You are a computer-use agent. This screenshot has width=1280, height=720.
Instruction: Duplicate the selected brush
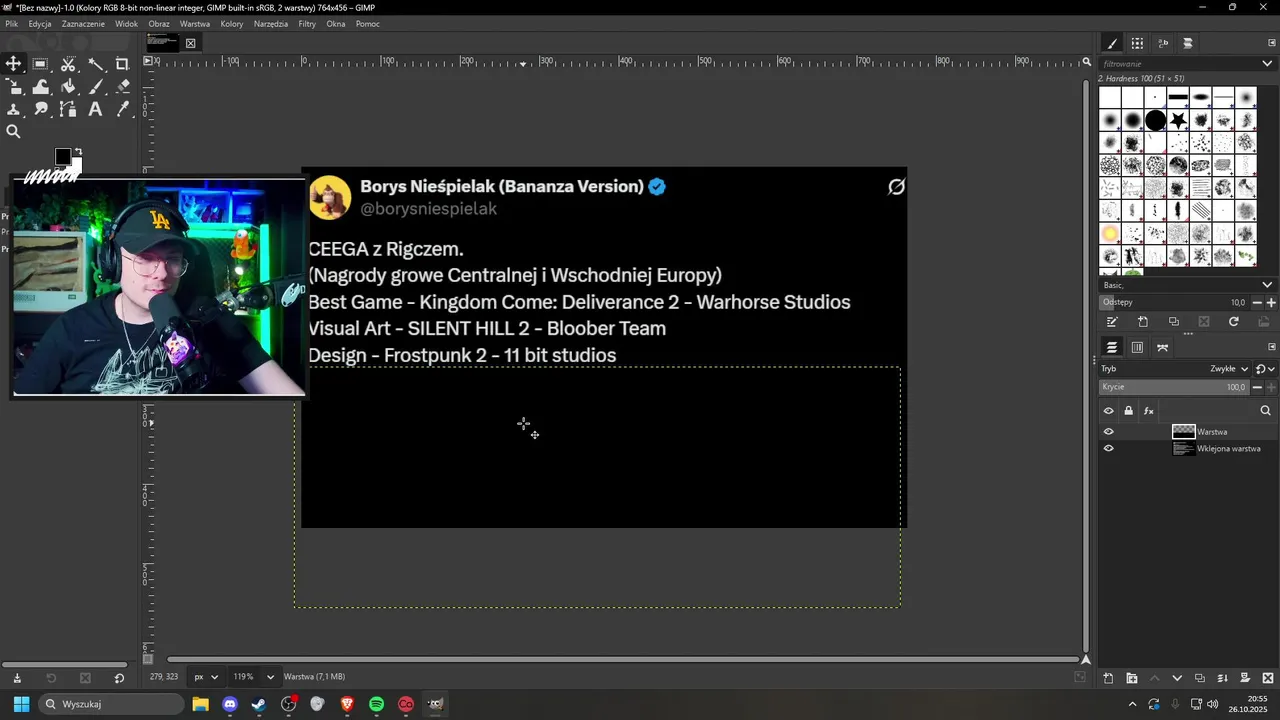pos(1174,322)
